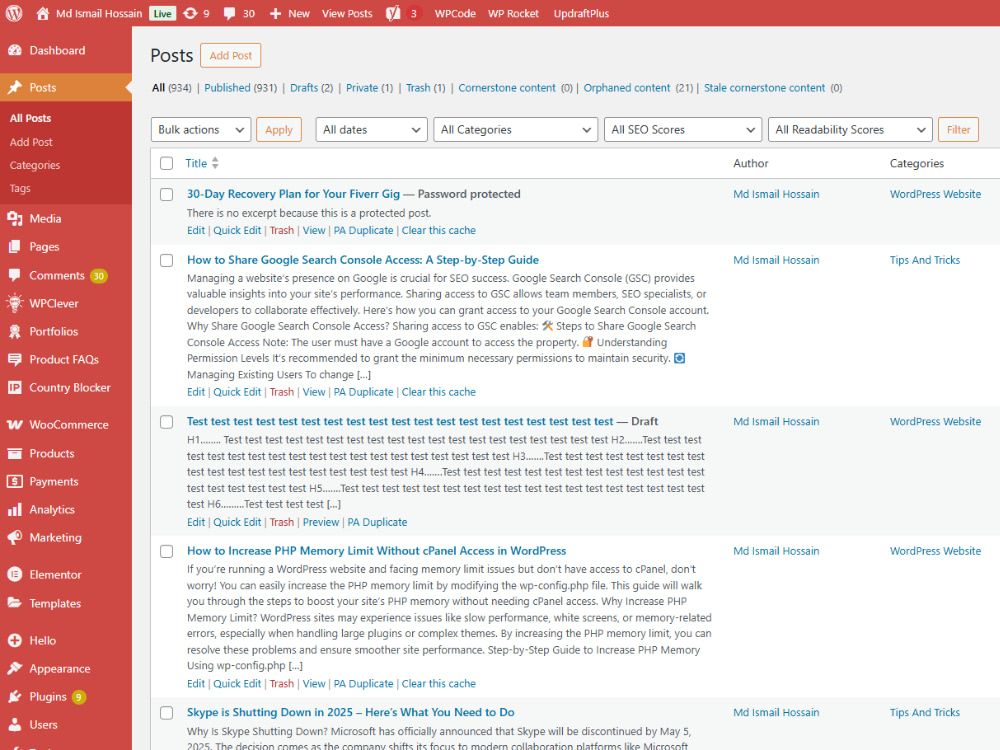
Task: Tick the select-all checkbox in the header
Action: coord(166,163)
